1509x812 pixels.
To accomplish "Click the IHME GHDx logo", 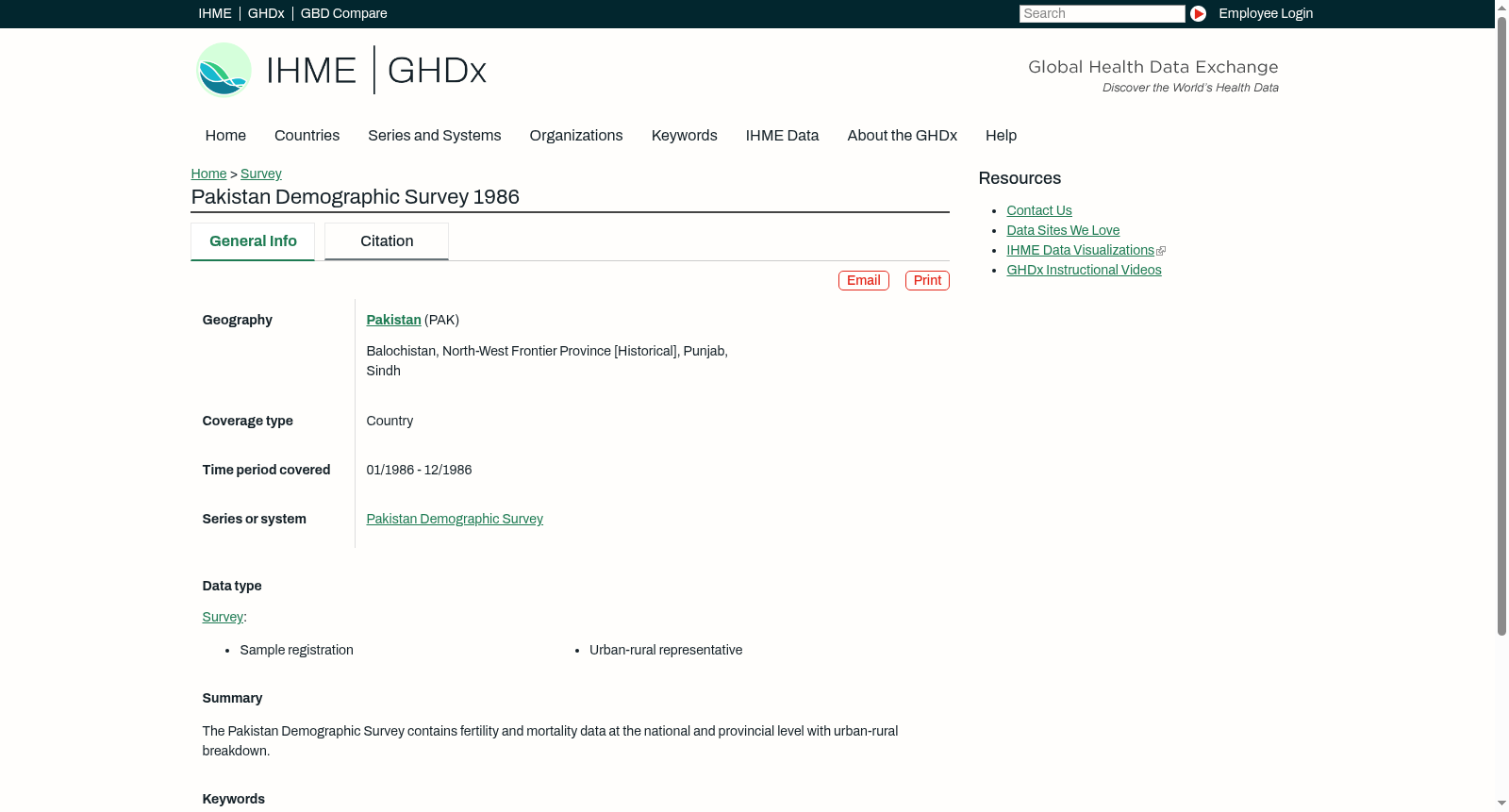I will click(x=341, y=70).
